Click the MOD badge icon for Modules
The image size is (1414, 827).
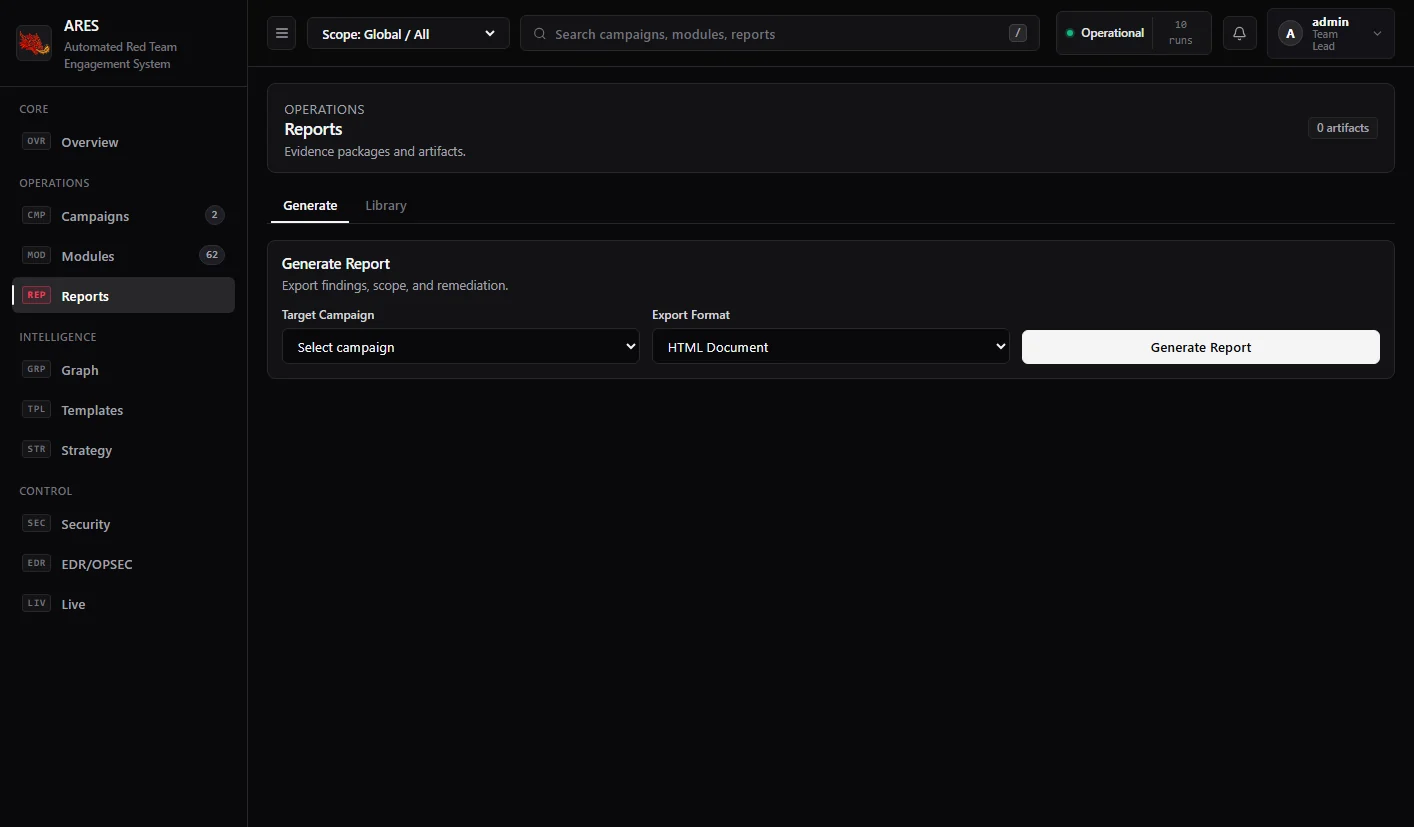(37, 256)
